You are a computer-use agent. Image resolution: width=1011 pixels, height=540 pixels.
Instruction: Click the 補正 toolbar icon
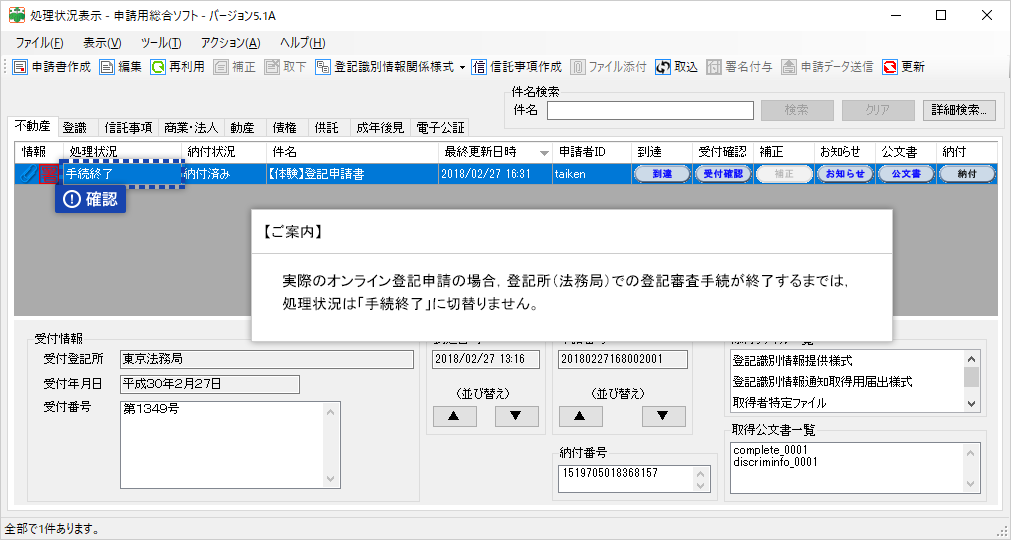pyautogui.click(x=221, y=67)
